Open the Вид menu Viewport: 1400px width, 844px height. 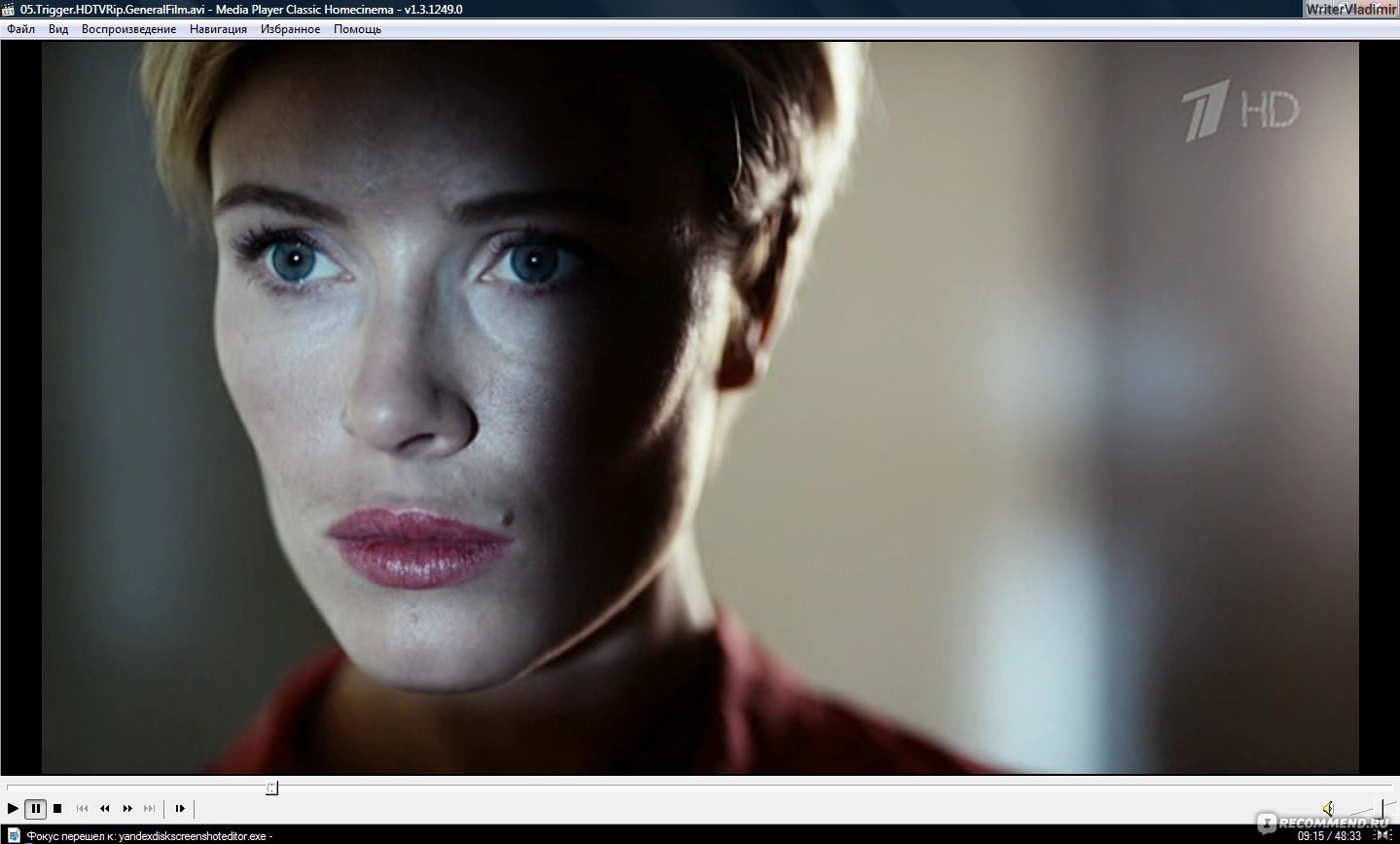pyautogui.click(x=58, y=29)
